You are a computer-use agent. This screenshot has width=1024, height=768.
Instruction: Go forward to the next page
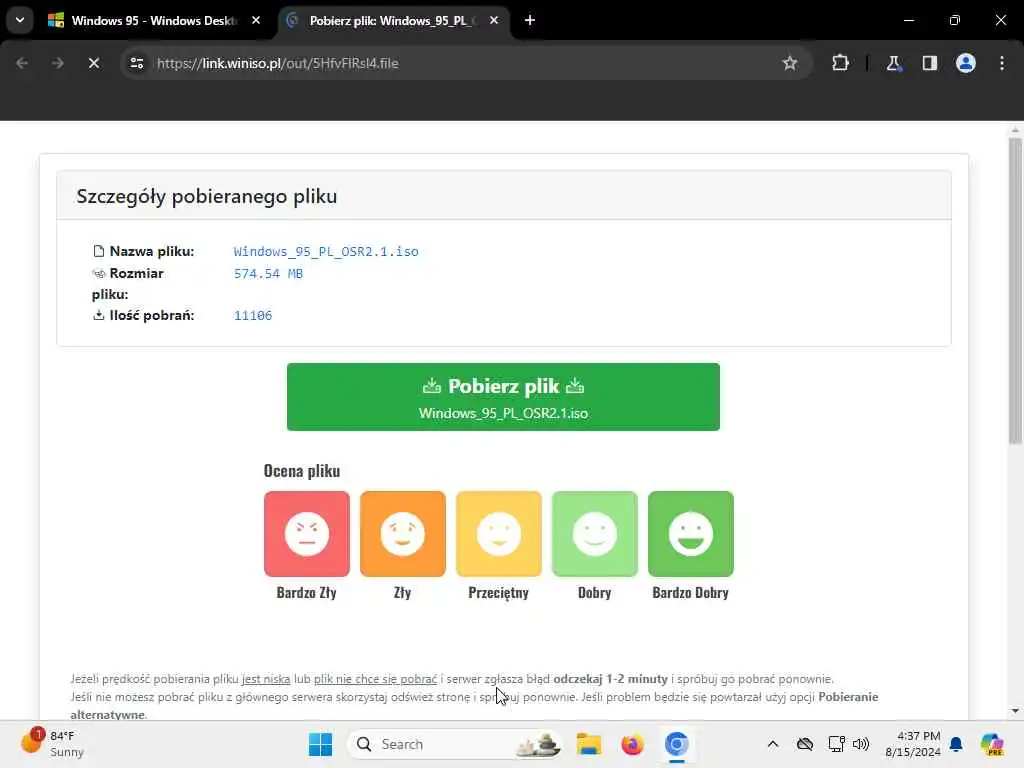57,63
